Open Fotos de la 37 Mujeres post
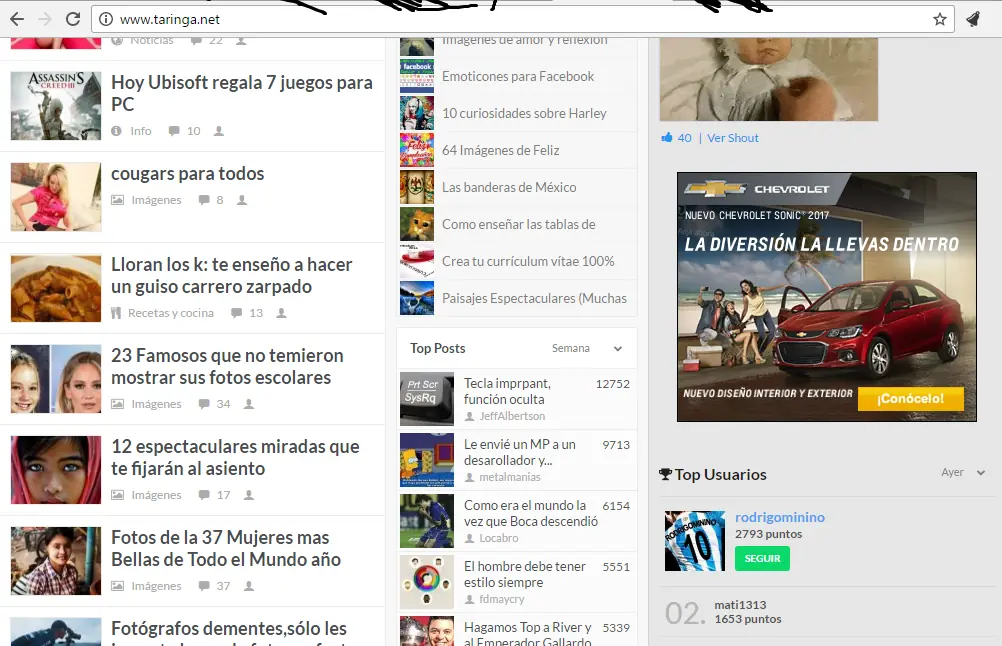 (226, 548)
